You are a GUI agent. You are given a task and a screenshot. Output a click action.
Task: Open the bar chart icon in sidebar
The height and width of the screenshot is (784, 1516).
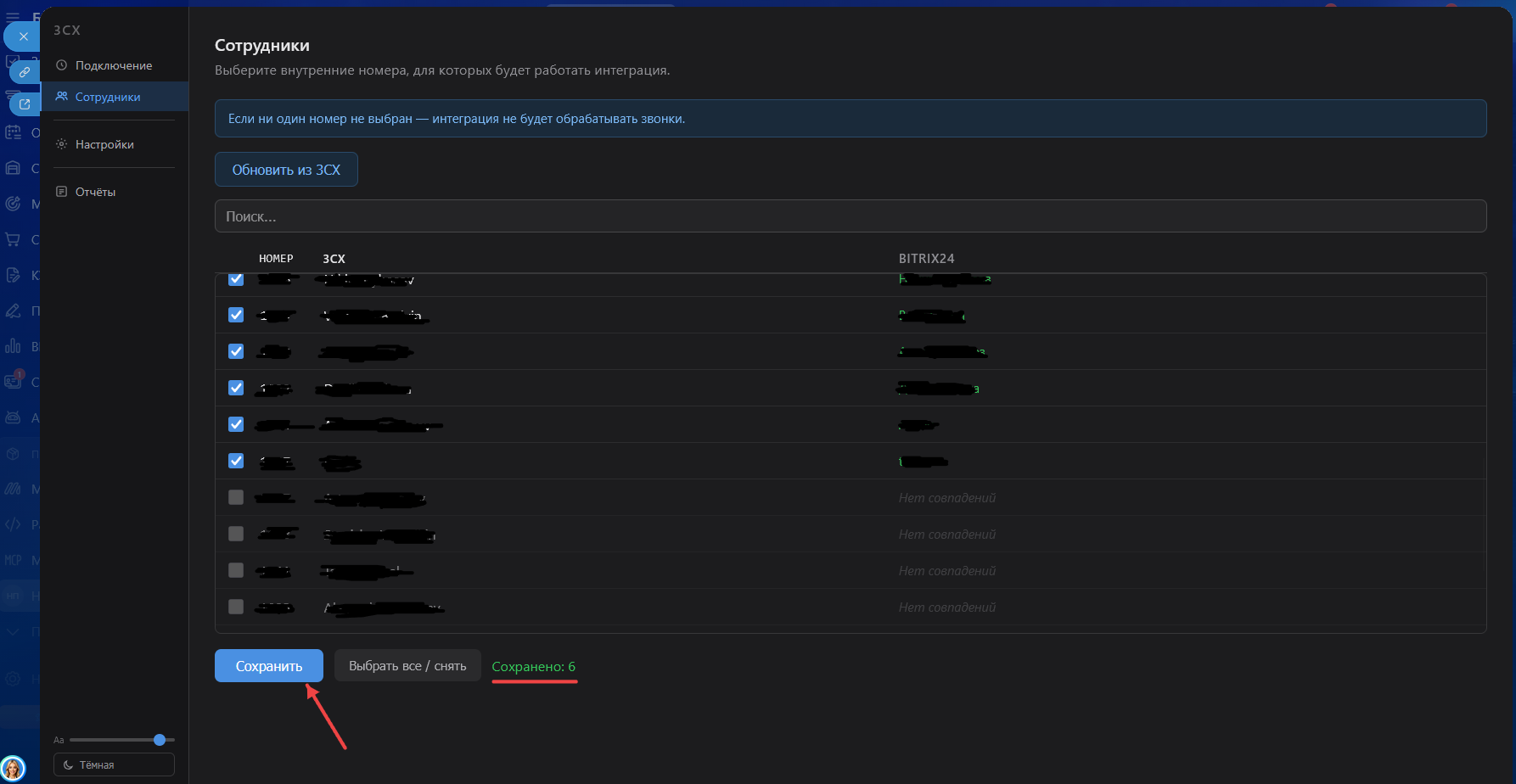coord(13,346)
